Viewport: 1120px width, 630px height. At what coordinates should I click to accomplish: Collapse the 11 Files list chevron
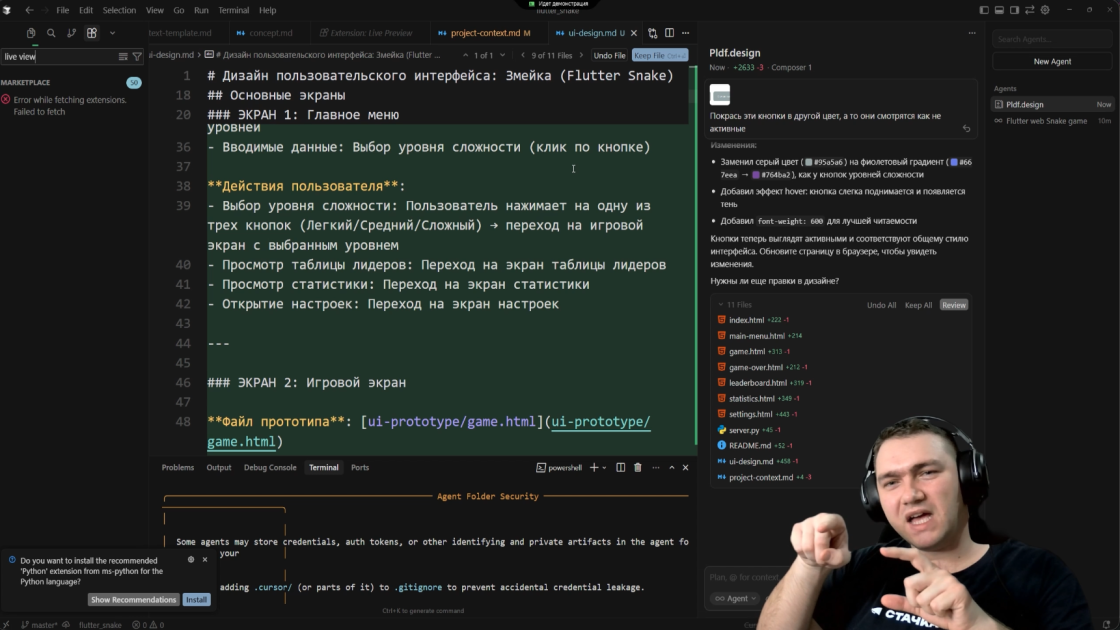pos(721,305)
